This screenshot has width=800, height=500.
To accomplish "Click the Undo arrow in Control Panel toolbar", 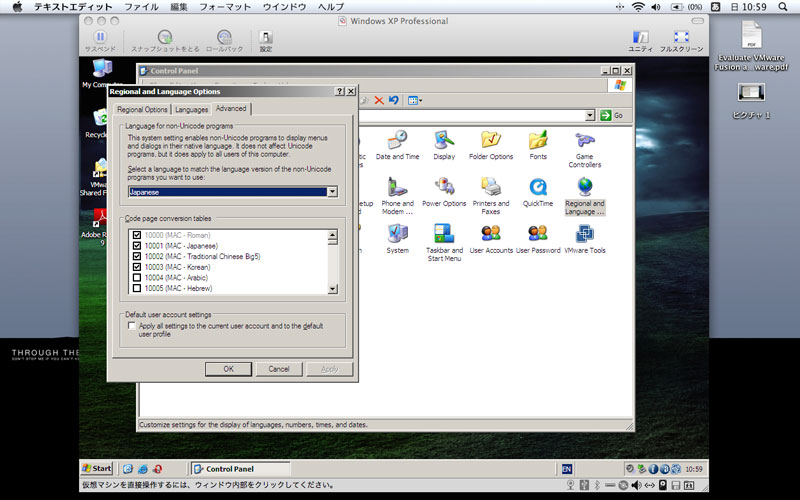I will pos(393,101).
